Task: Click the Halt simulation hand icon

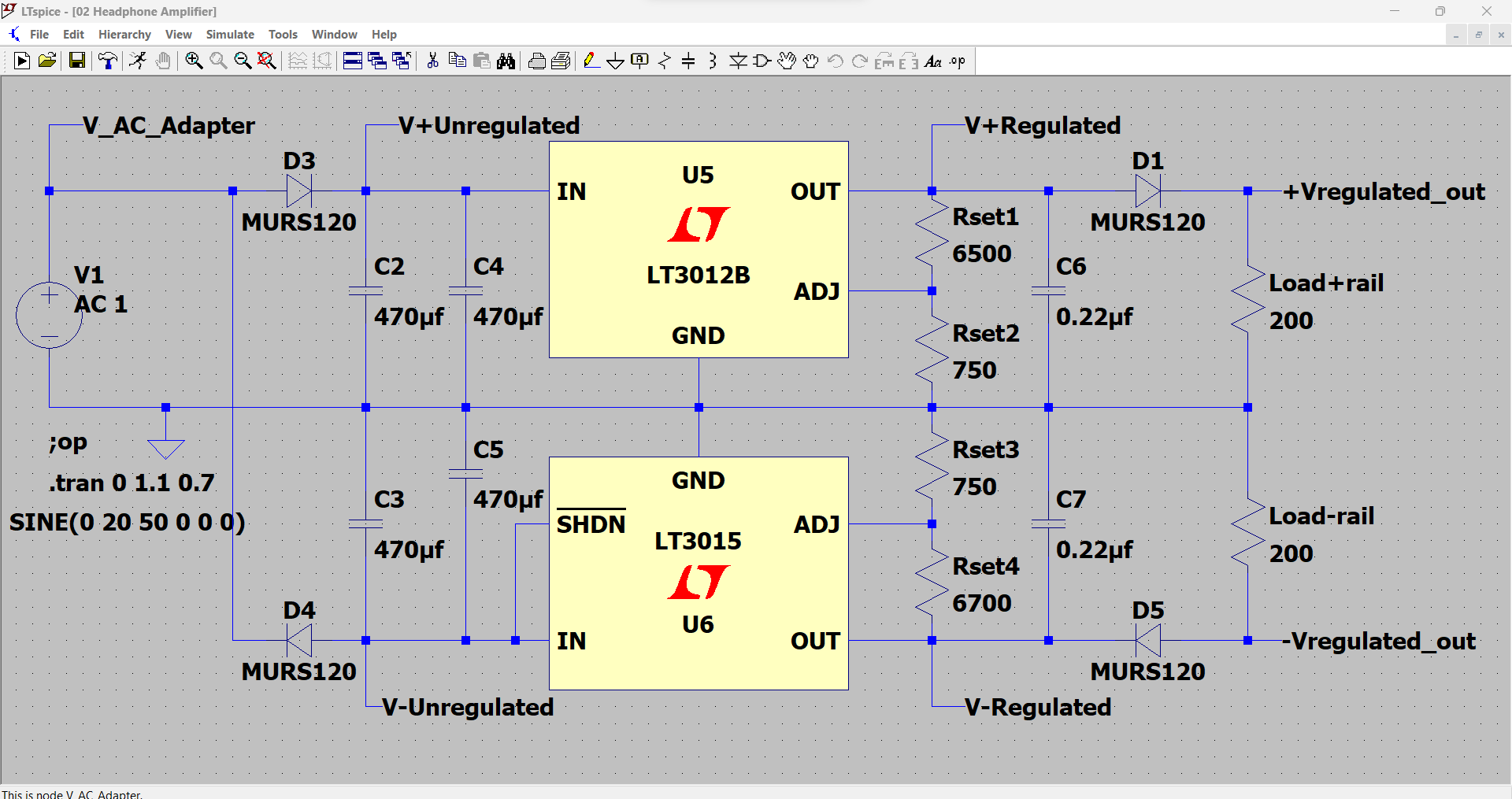Action: pyautogui.click(x=163, y=61)
